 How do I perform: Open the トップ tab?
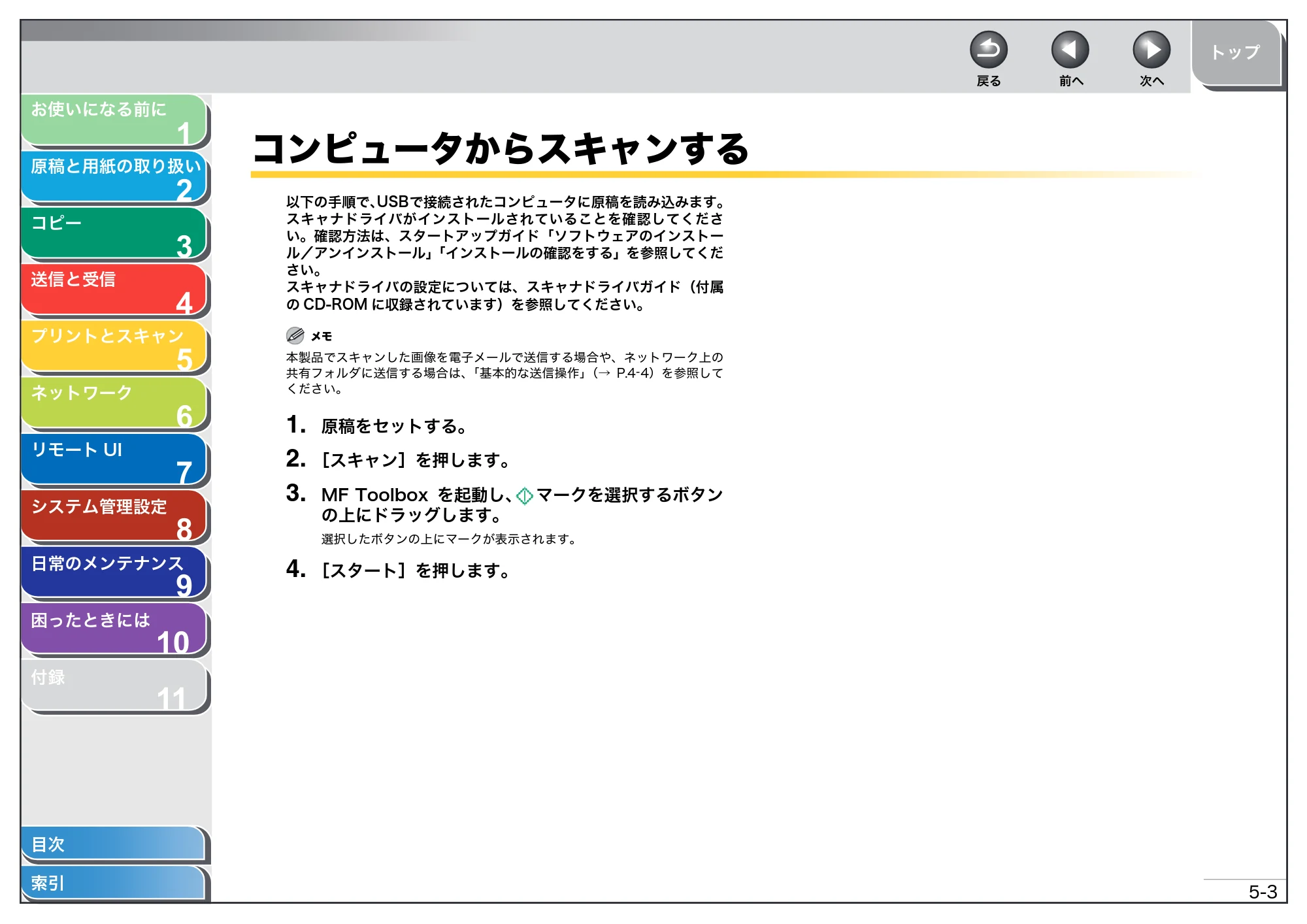click(1235, 52)
